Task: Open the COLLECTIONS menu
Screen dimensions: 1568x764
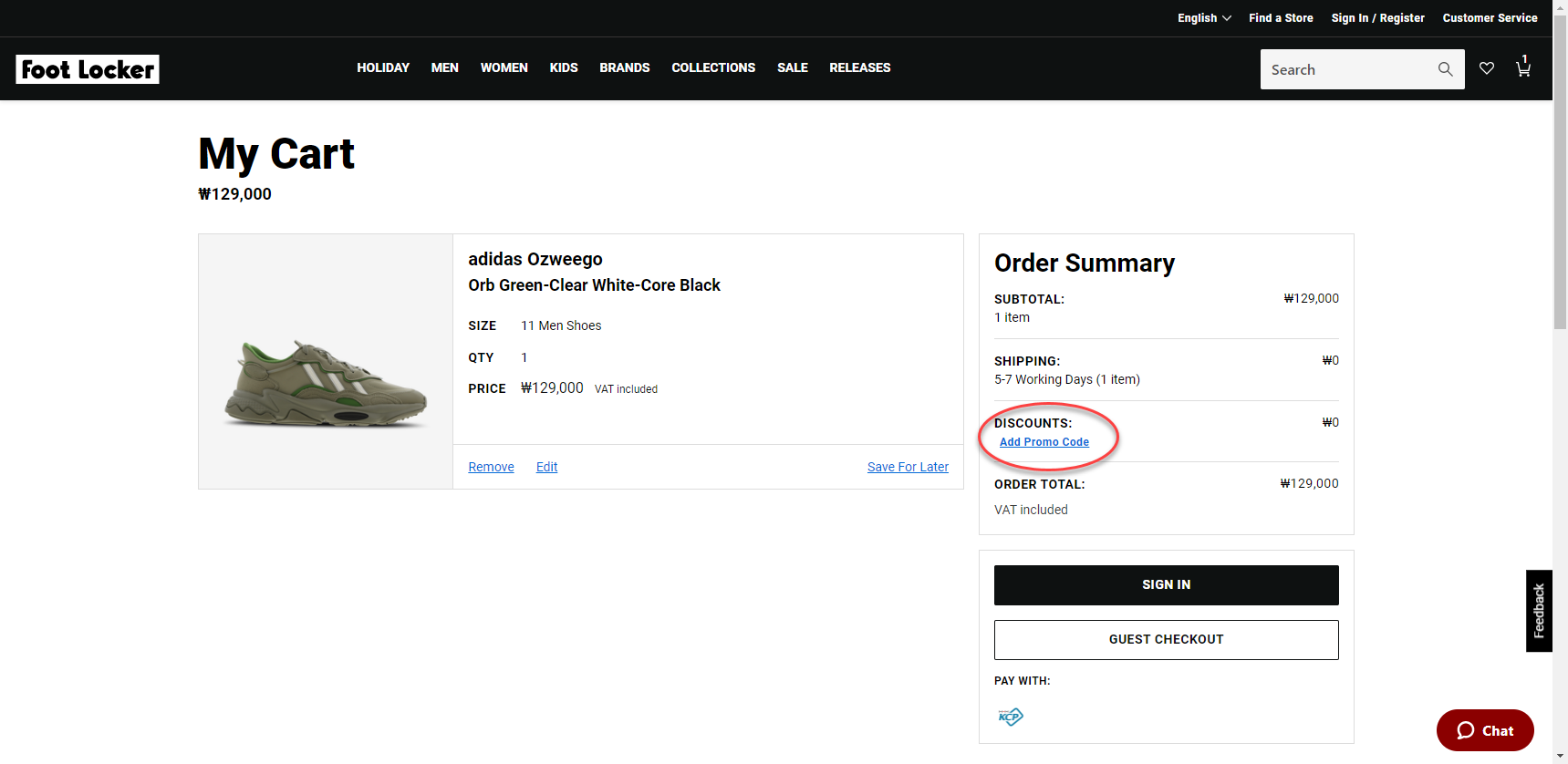Action: [x=713, y=67]
